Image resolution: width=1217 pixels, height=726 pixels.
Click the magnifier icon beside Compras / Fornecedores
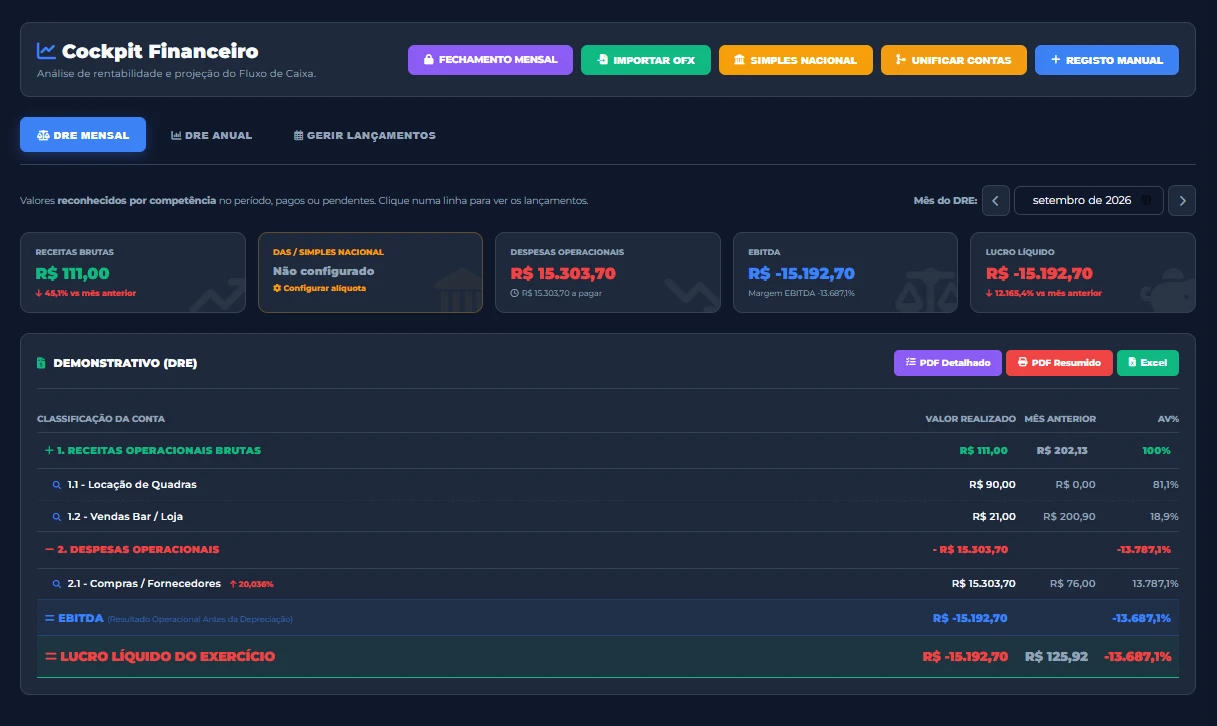[57, 584]
